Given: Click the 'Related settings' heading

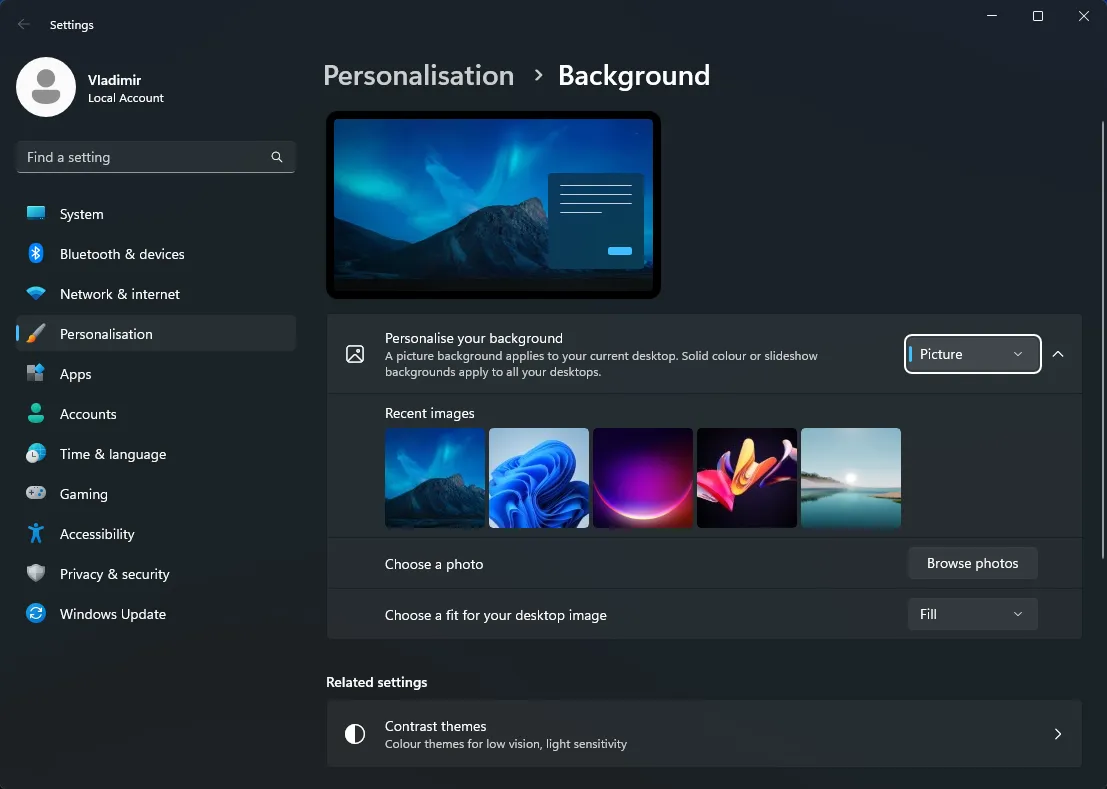Looking at the screenshot, I should 376,682.
